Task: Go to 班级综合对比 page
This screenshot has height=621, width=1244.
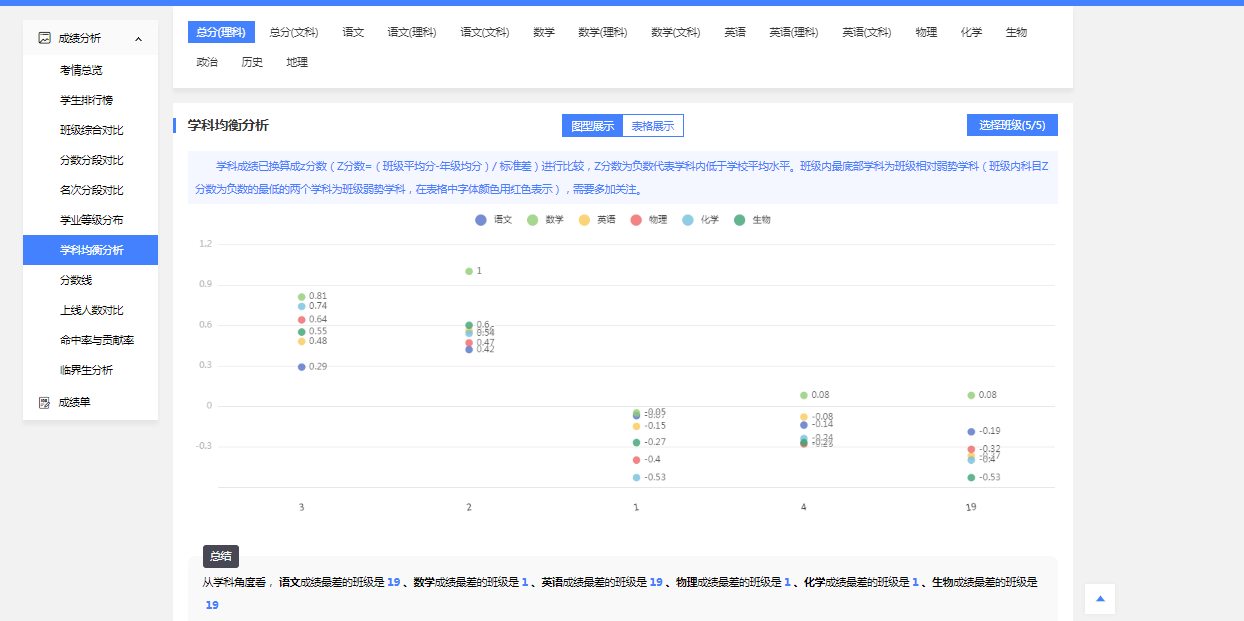Action: click(91, 130)
